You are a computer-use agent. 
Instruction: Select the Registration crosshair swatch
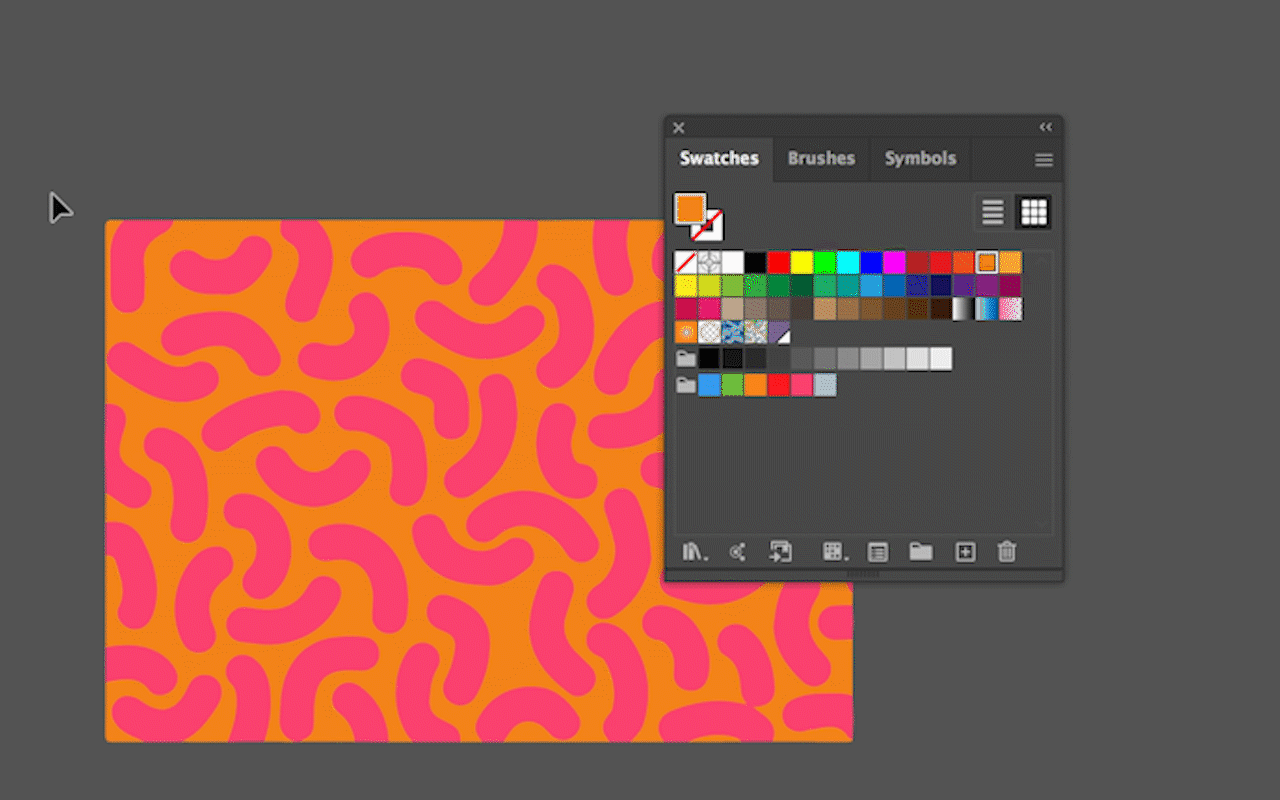click(x=709, y=263)
